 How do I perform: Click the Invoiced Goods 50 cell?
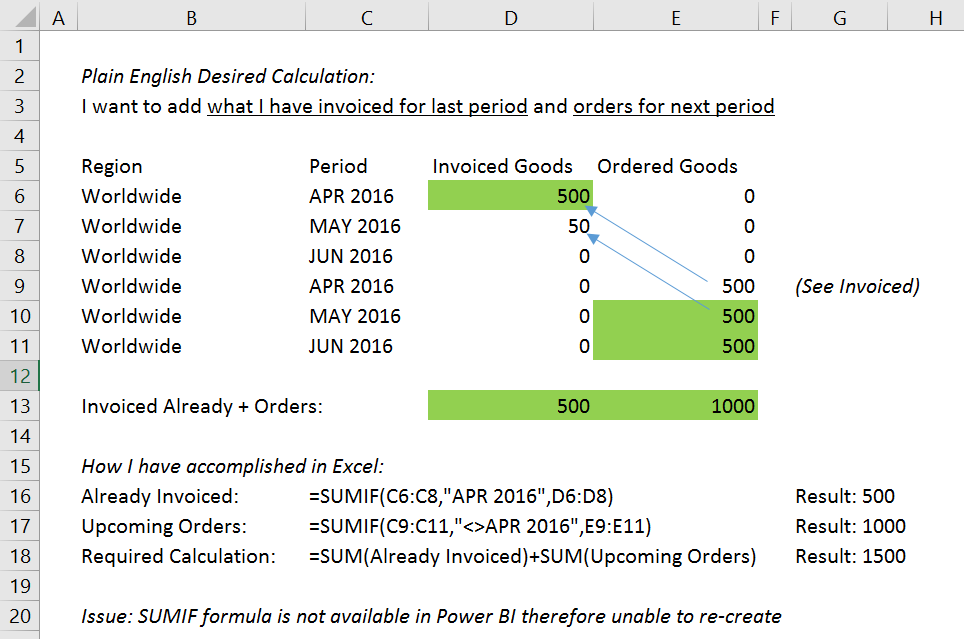coord(579,226)
